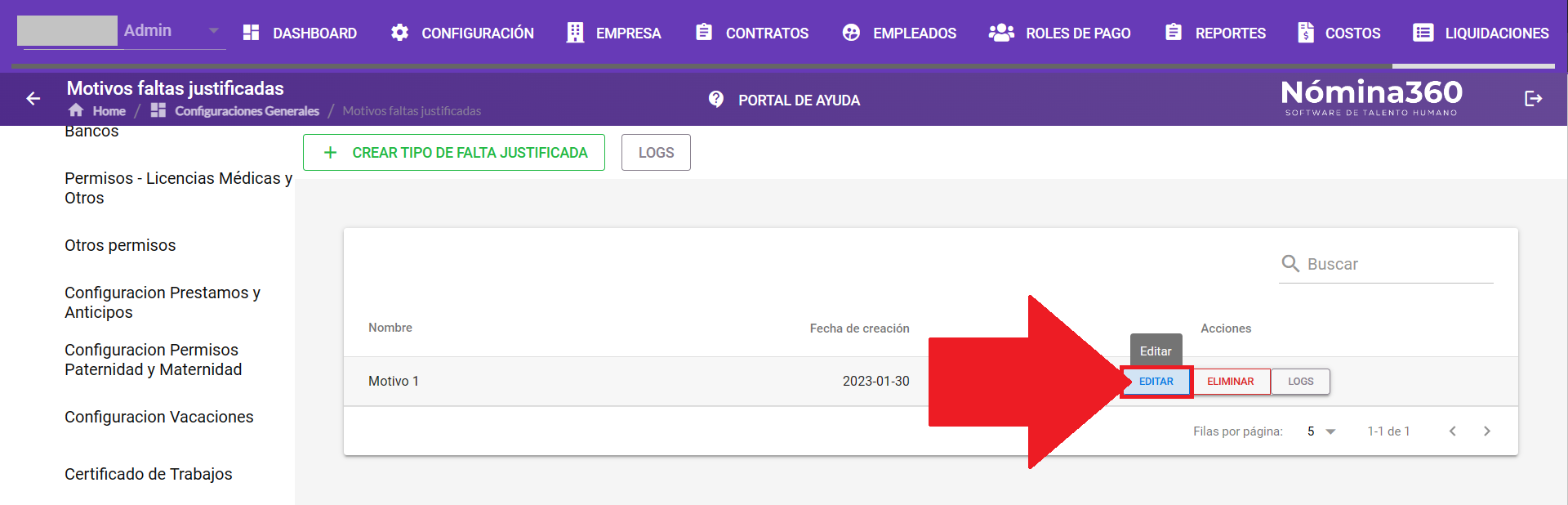Image resolution: width=1568 pixels, height=505 pixels.
Task: Click the search magnifier icon
Action: pos(1290,263)
